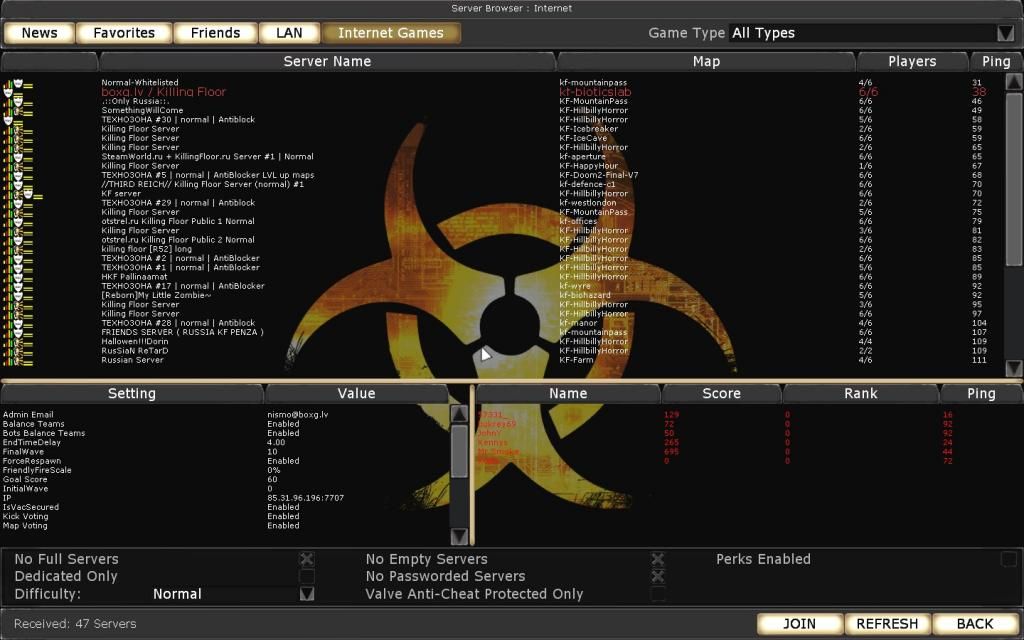Sort players by the Rank column

[861, 393]
